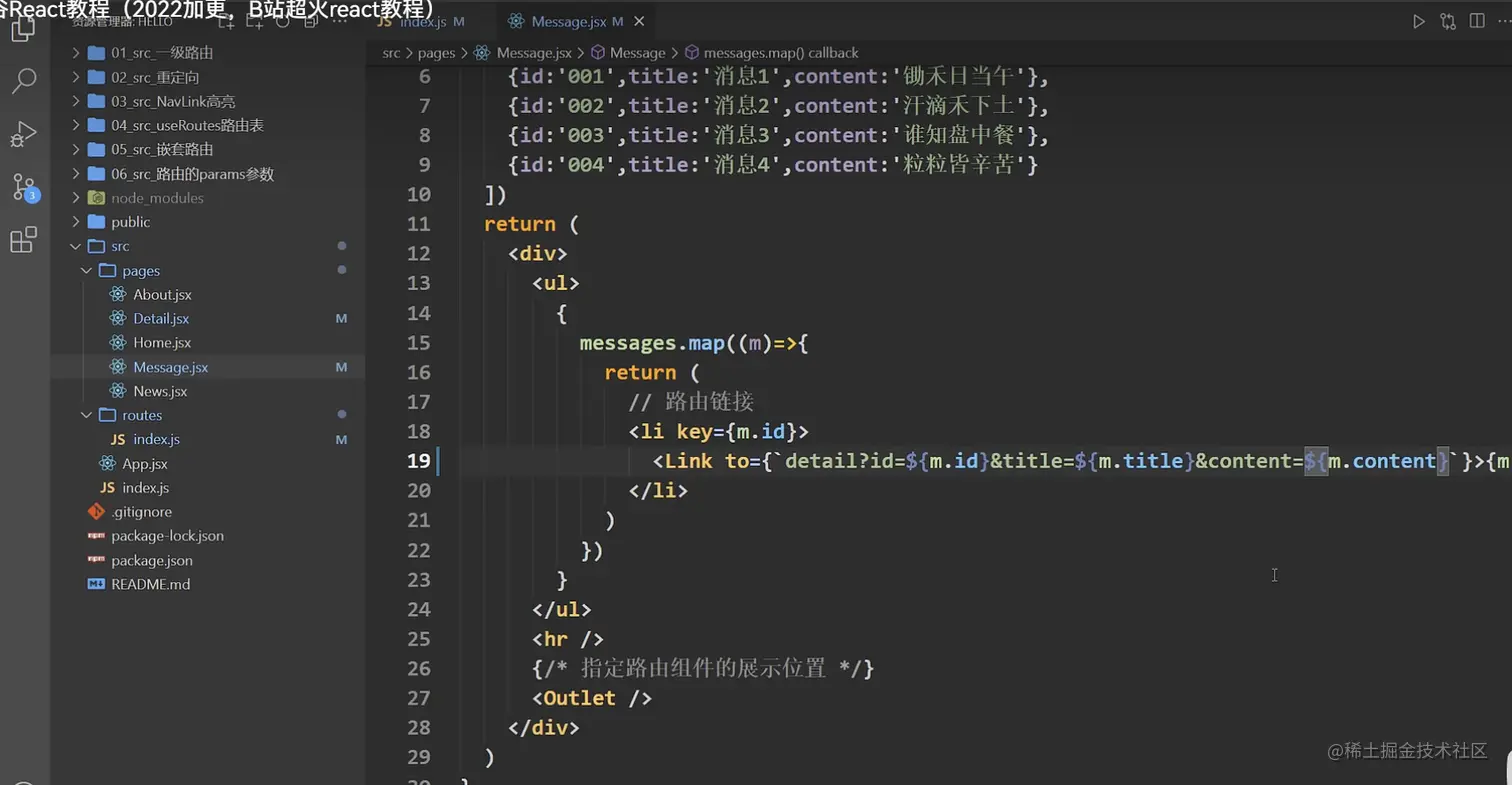Click the Collapse Folders icon in explorer
Viewport: 1512px width, 785px height.
[311, 22]
